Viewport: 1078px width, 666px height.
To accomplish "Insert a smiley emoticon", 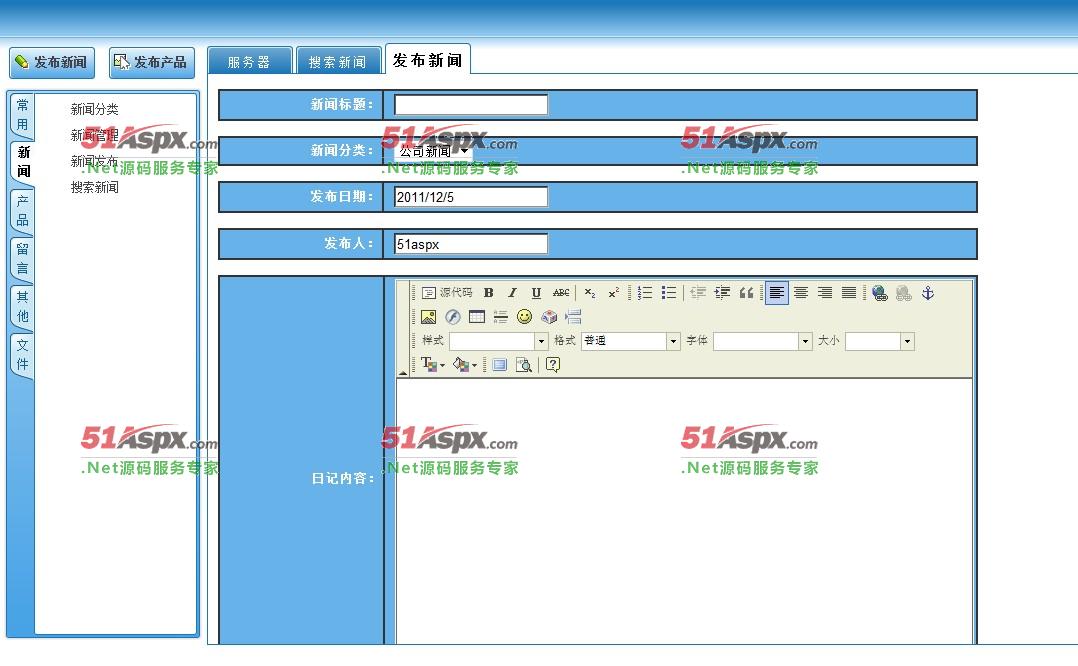I will (525, 317).
